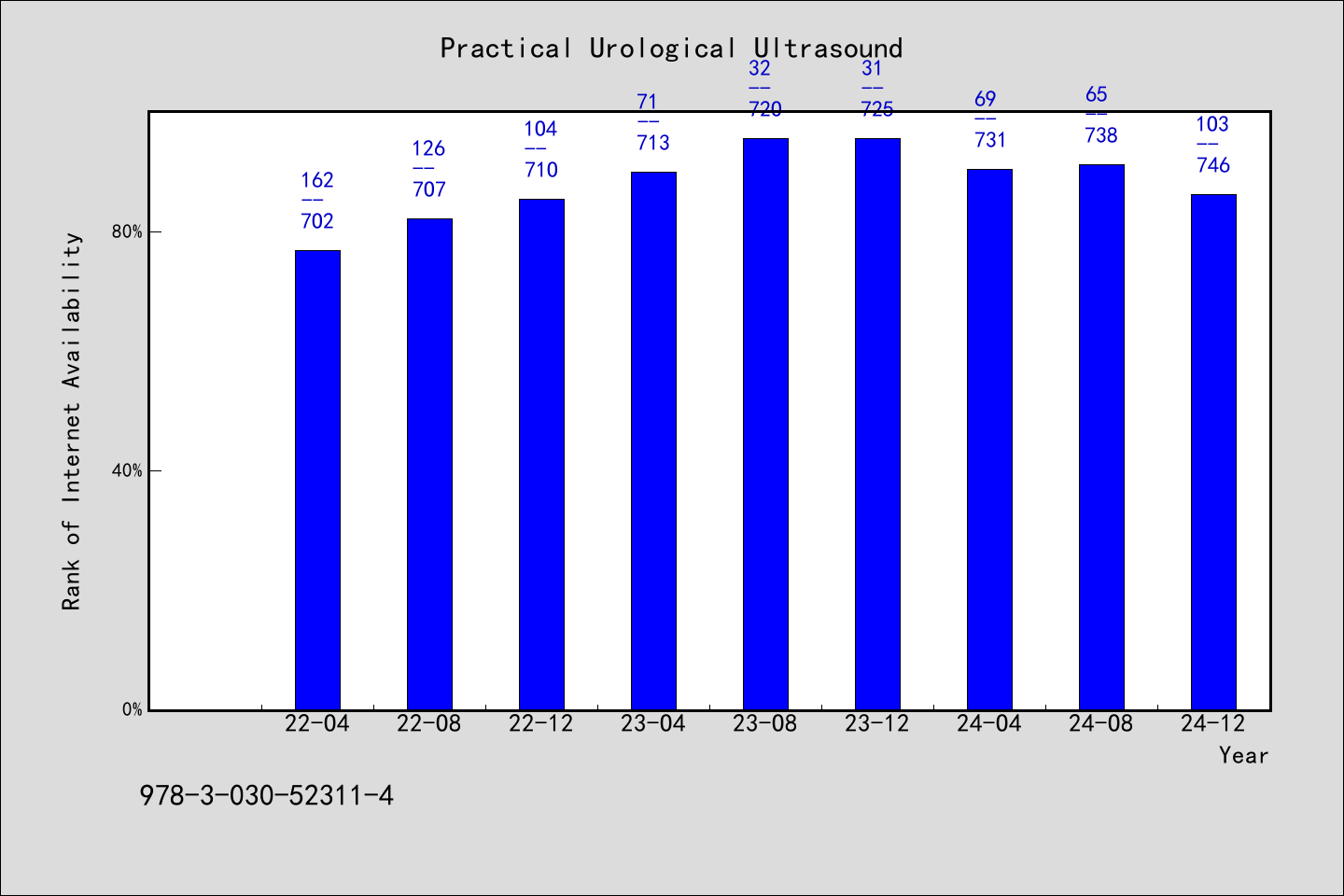The image size is (1344, 896).
Task: Click the total value 707 above 22-08
Action: [x=429, y=189]
